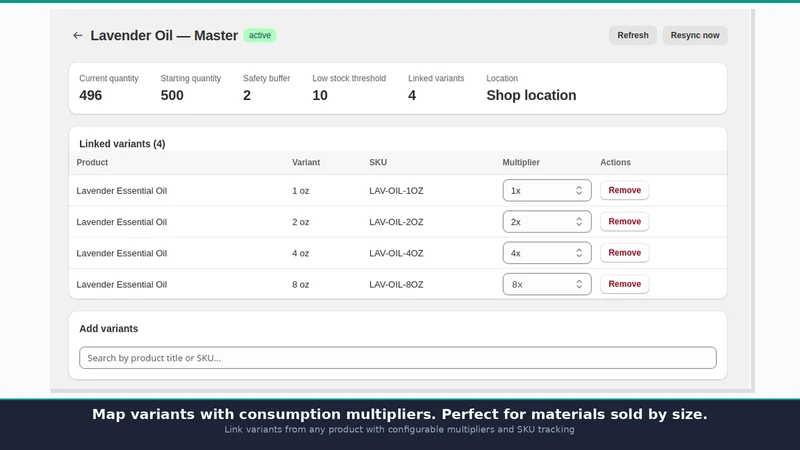Image resolution: width=800 pixels, height=450 pixels.
Task: Click the Refresh button
Action: pos(633,35)
